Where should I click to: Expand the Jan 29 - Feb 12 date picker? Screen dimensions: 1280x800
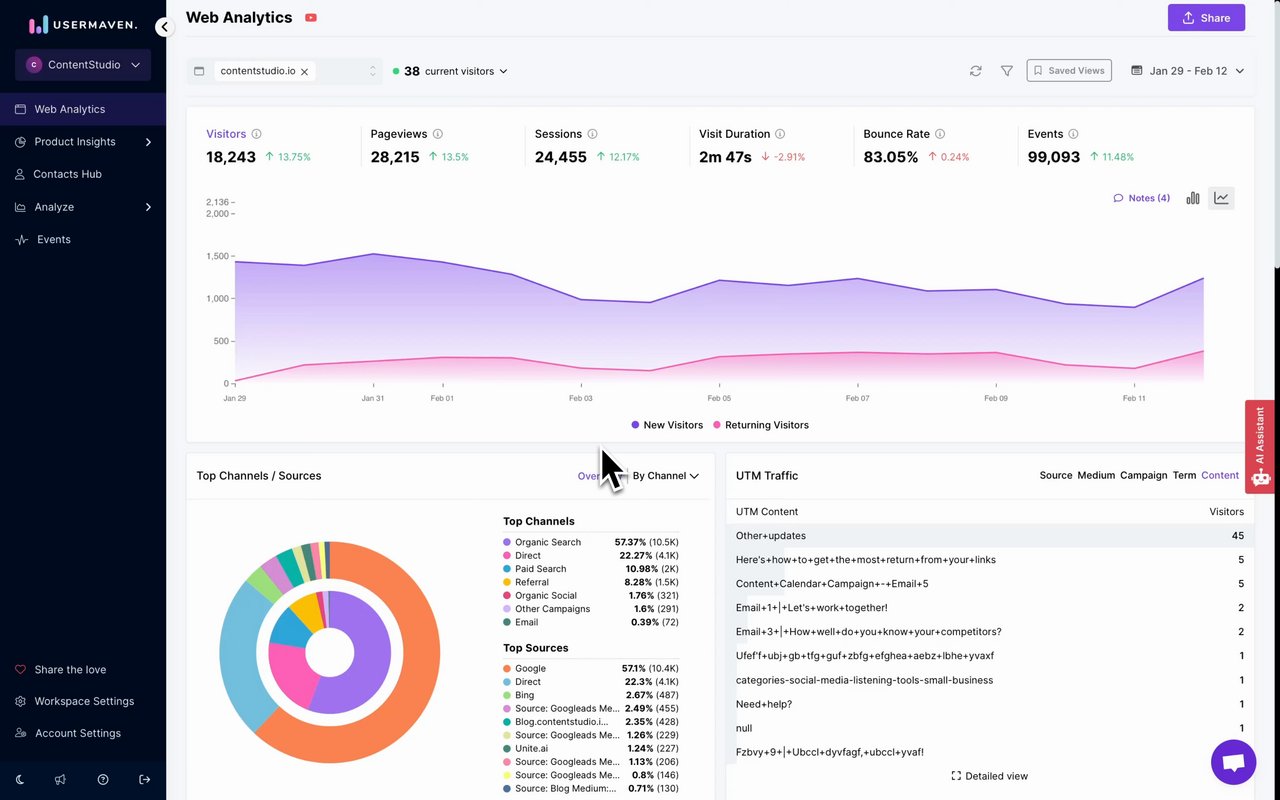coord(1187,71)
